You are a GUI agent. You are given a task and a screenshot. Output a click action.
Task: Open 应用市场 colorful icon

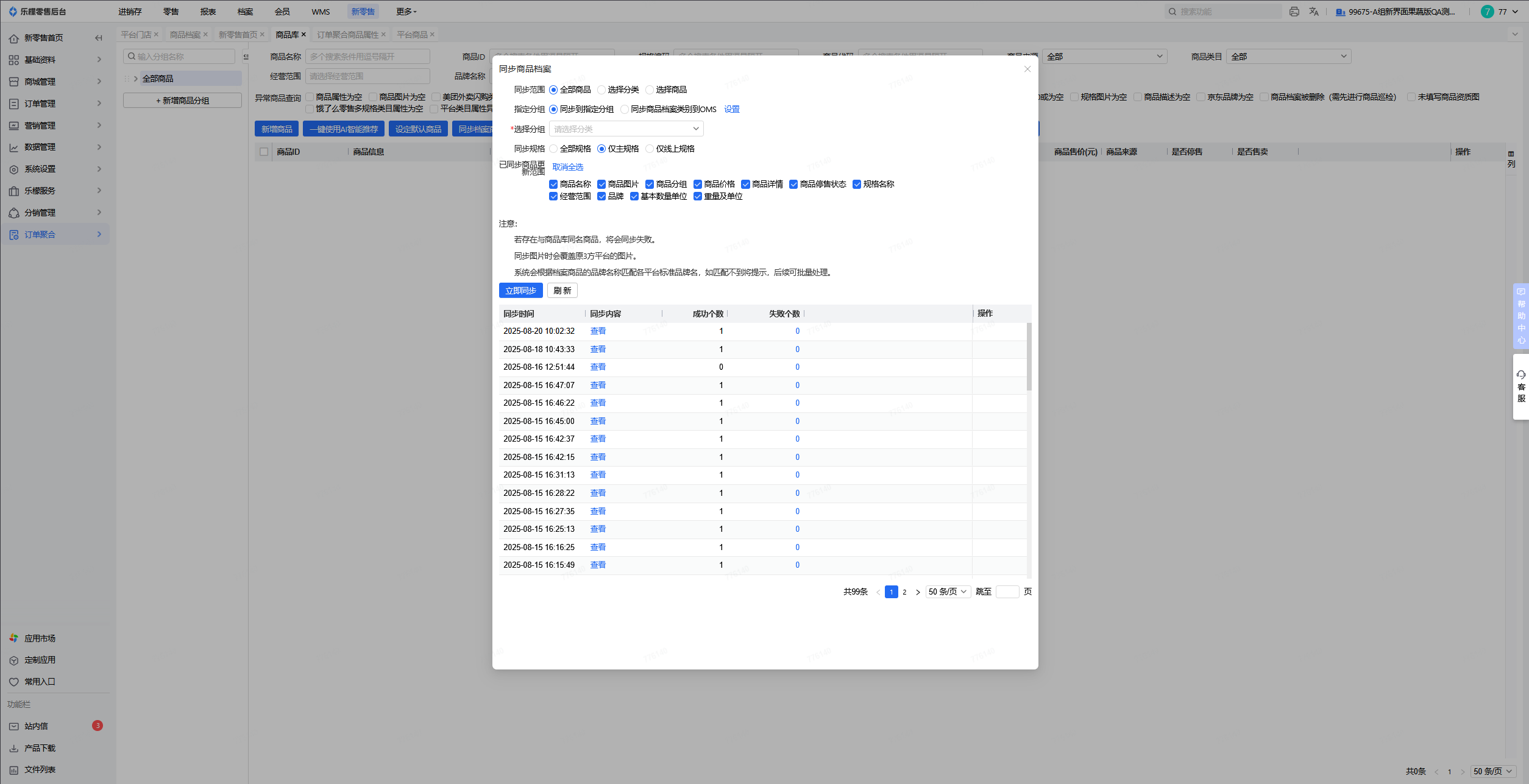(13, 638)
